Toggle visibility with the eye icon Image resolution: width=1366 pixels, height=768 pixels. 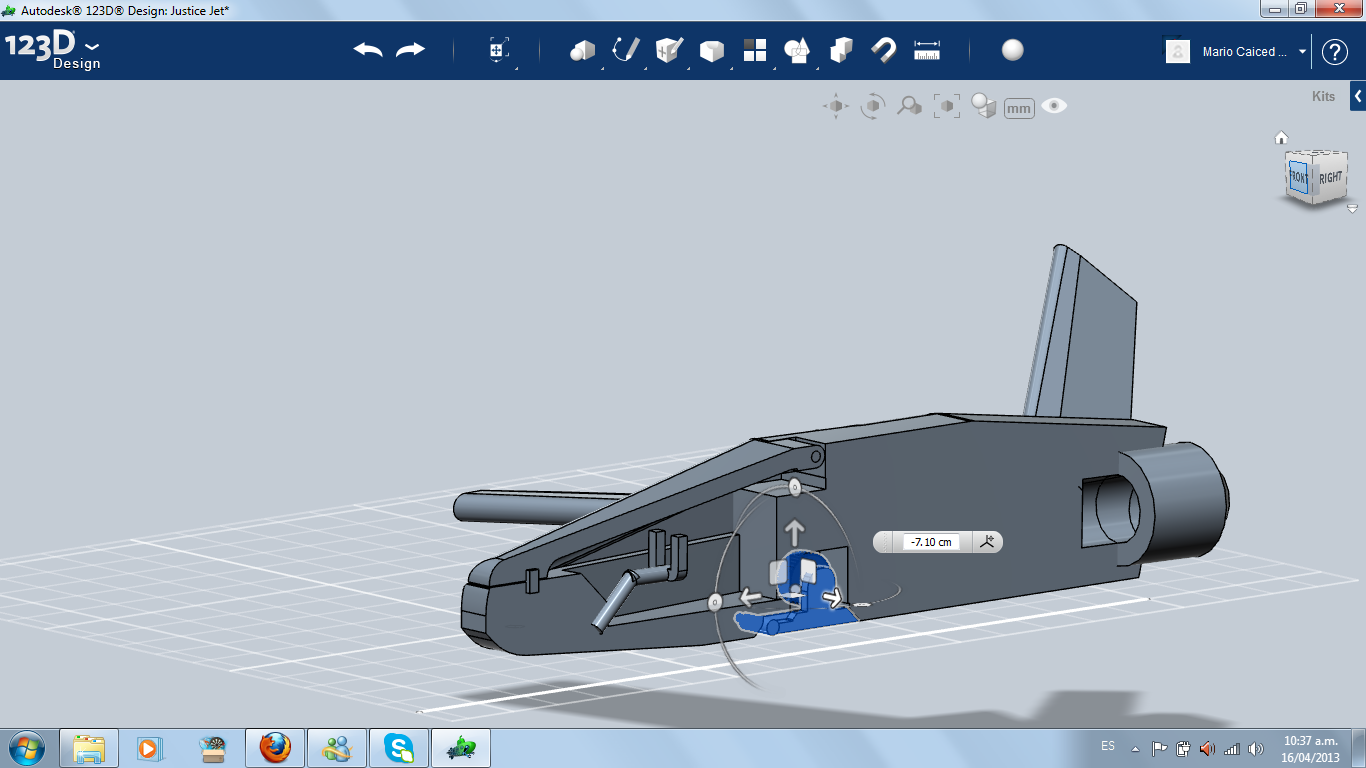pyautogui.click(x=1054, y=106)
